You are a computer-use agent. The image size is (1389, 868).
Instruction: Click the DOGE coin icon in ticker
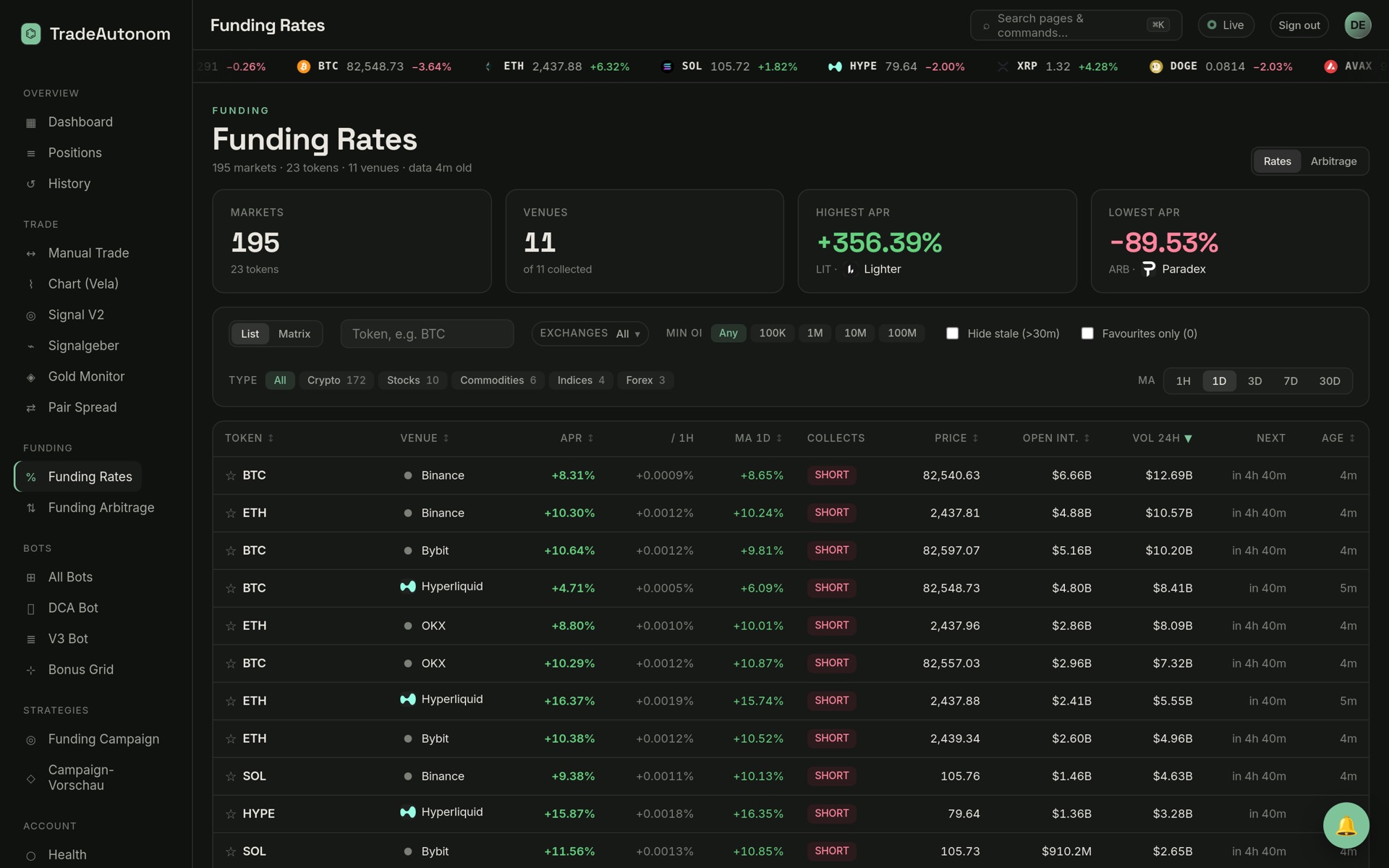tap(1156, 67)
